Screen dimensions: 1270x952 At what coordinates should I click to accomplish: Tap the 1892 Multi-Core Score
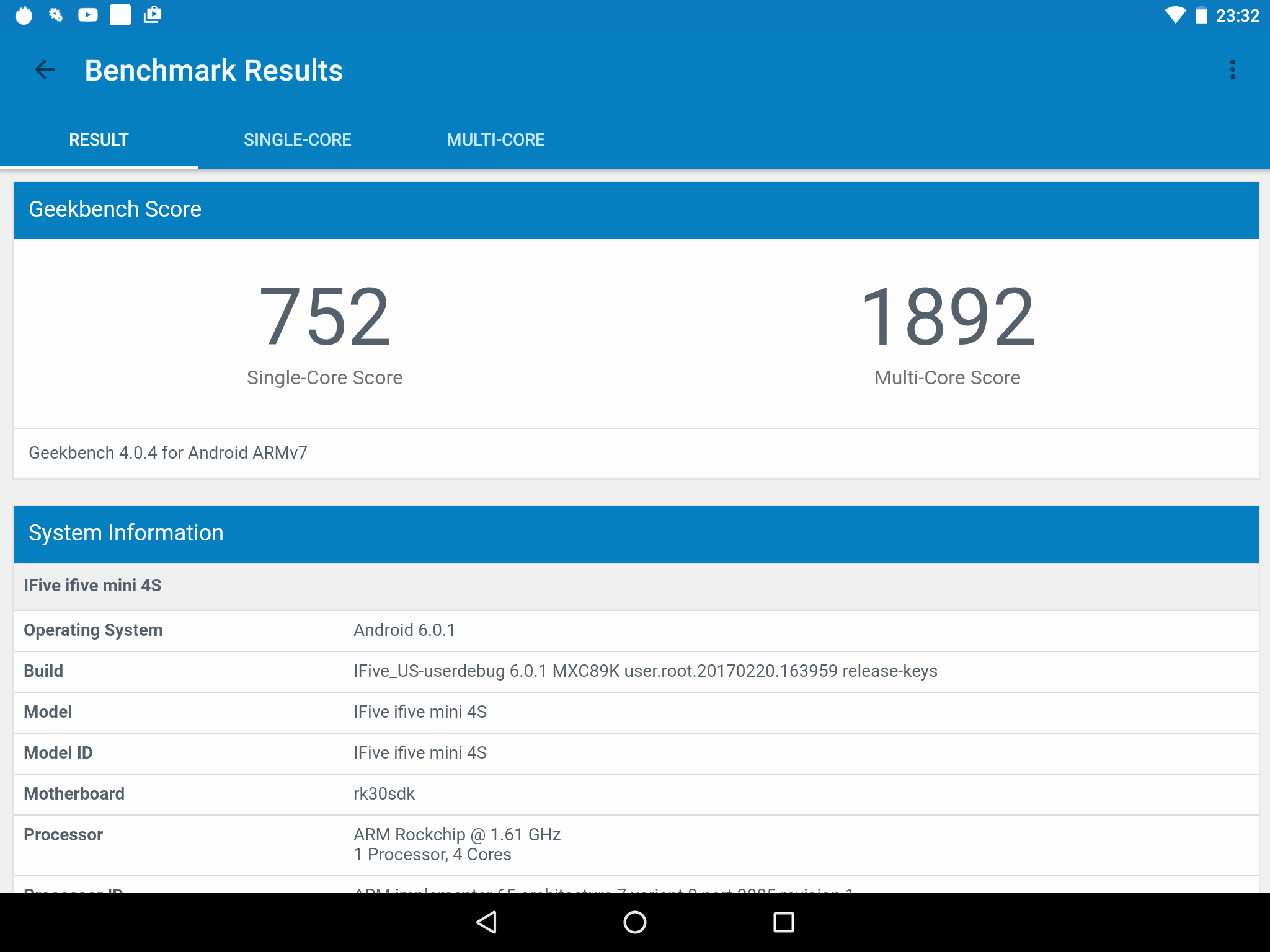(x=947, y=316)
